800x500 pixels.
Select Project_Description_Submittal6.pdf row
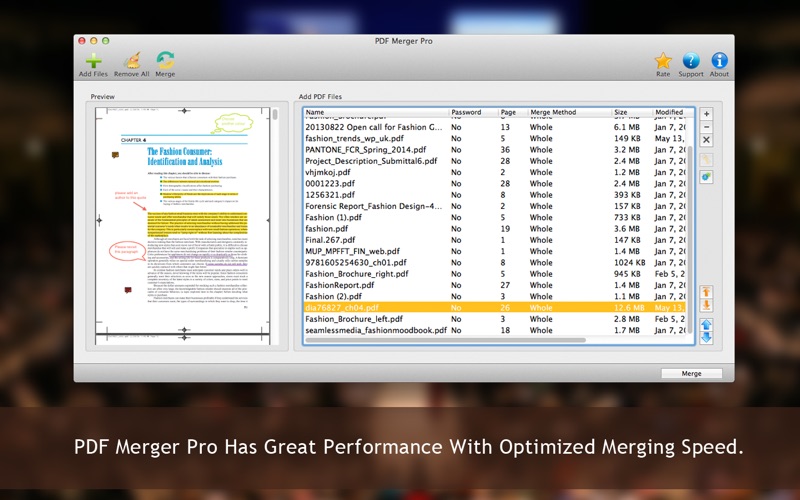[x=495, y=161]
